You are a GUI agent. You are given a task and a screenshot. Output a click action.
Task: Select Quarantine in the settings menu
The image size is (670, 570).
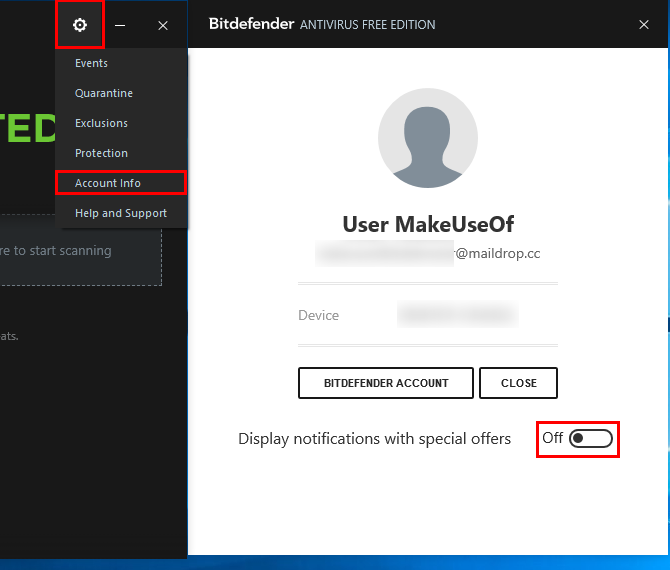tap(104, 93)
